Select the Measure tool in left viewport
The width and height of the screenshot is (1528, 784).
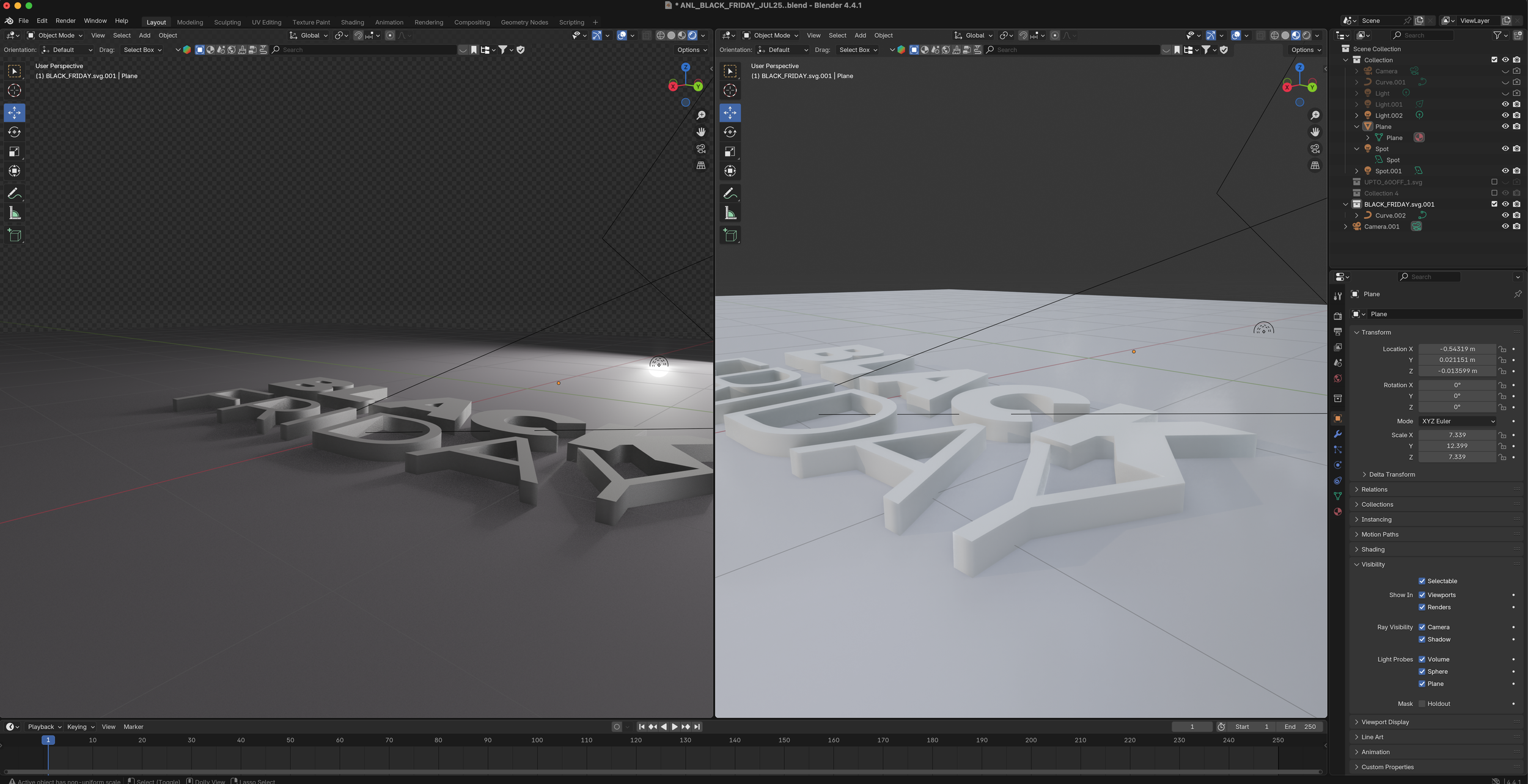(14, 213)
